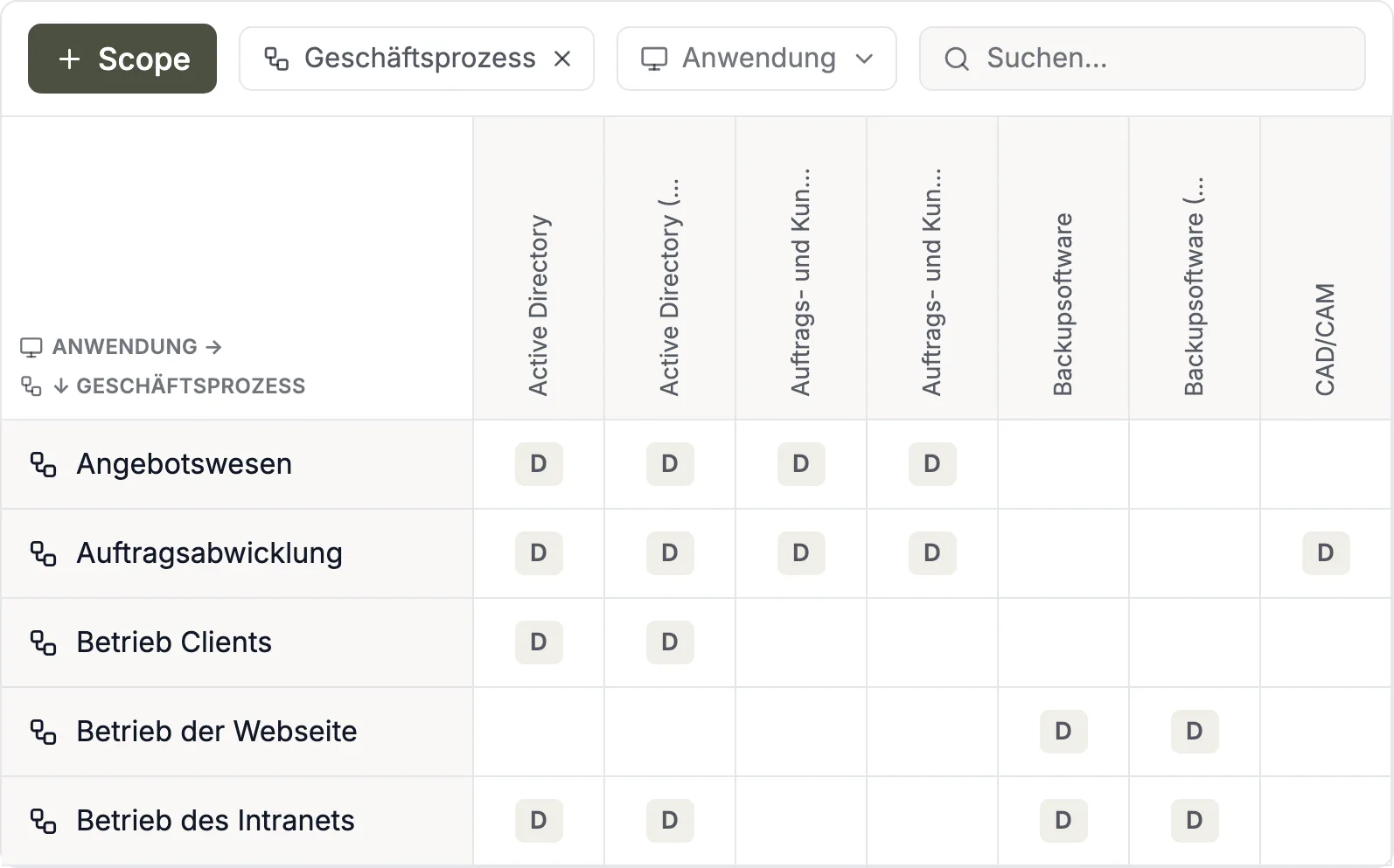Click the process icon beside Betrieb der Webseite

tap(43, 732)
